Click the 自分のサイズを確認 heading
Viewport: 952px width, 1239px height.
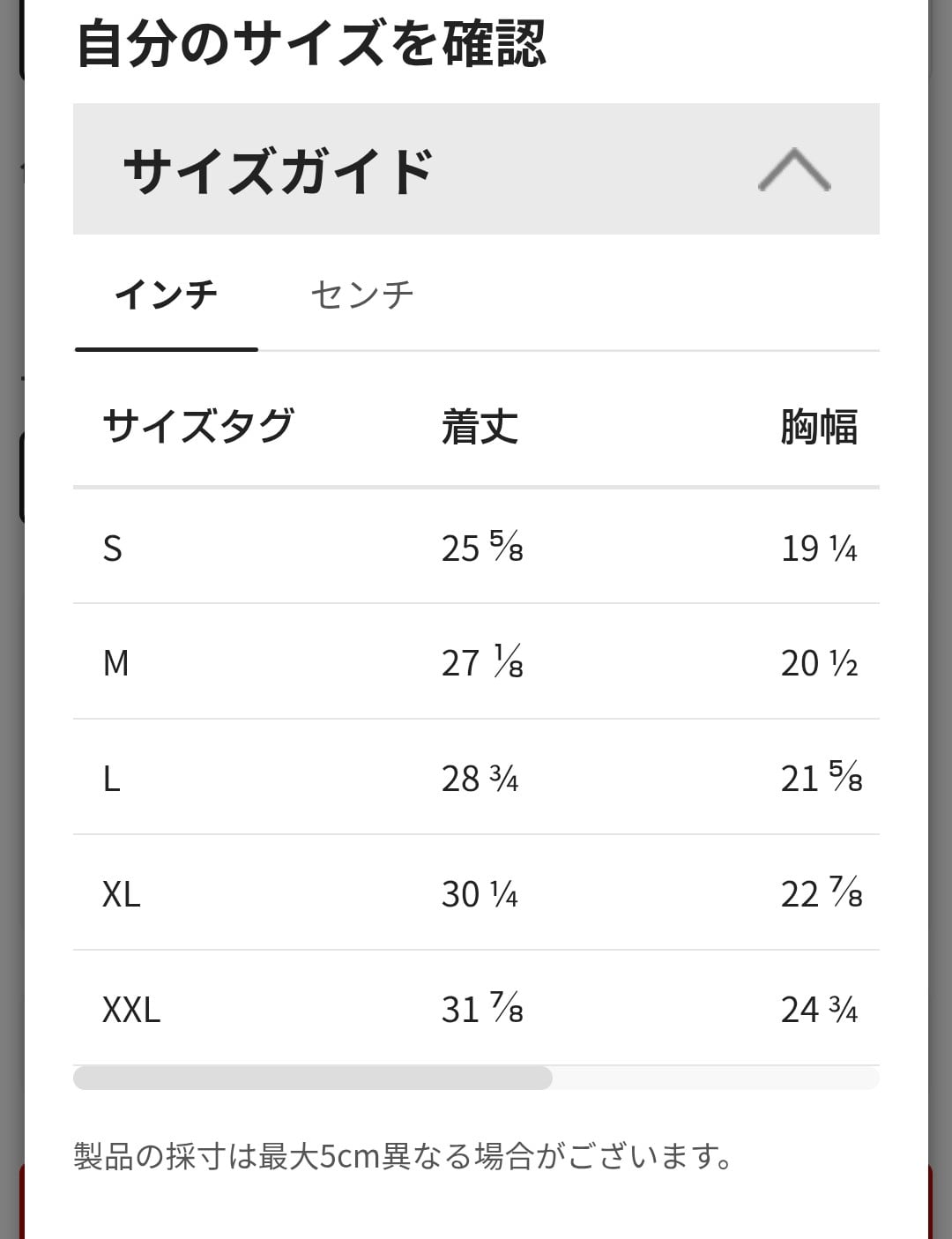(x=312, y=44)
